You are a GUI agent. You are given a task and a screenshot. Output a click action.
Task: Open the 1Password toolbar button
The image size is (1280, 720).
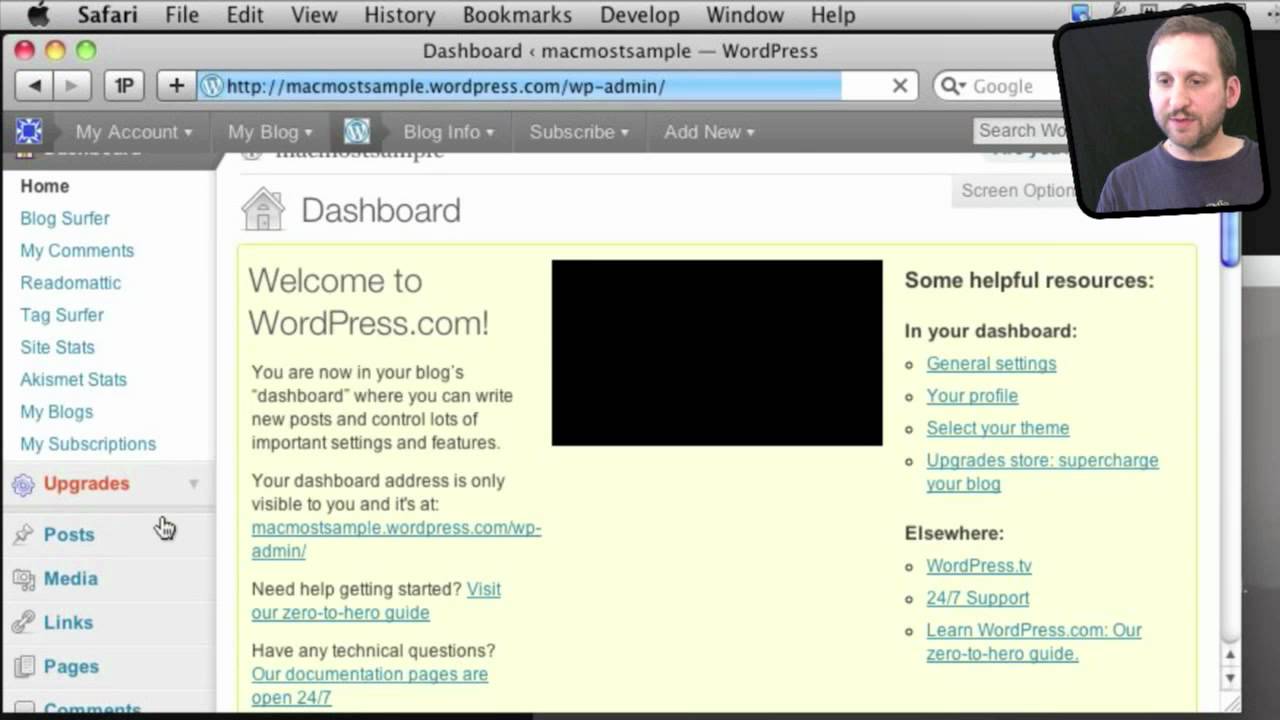(x=124, y=86)
